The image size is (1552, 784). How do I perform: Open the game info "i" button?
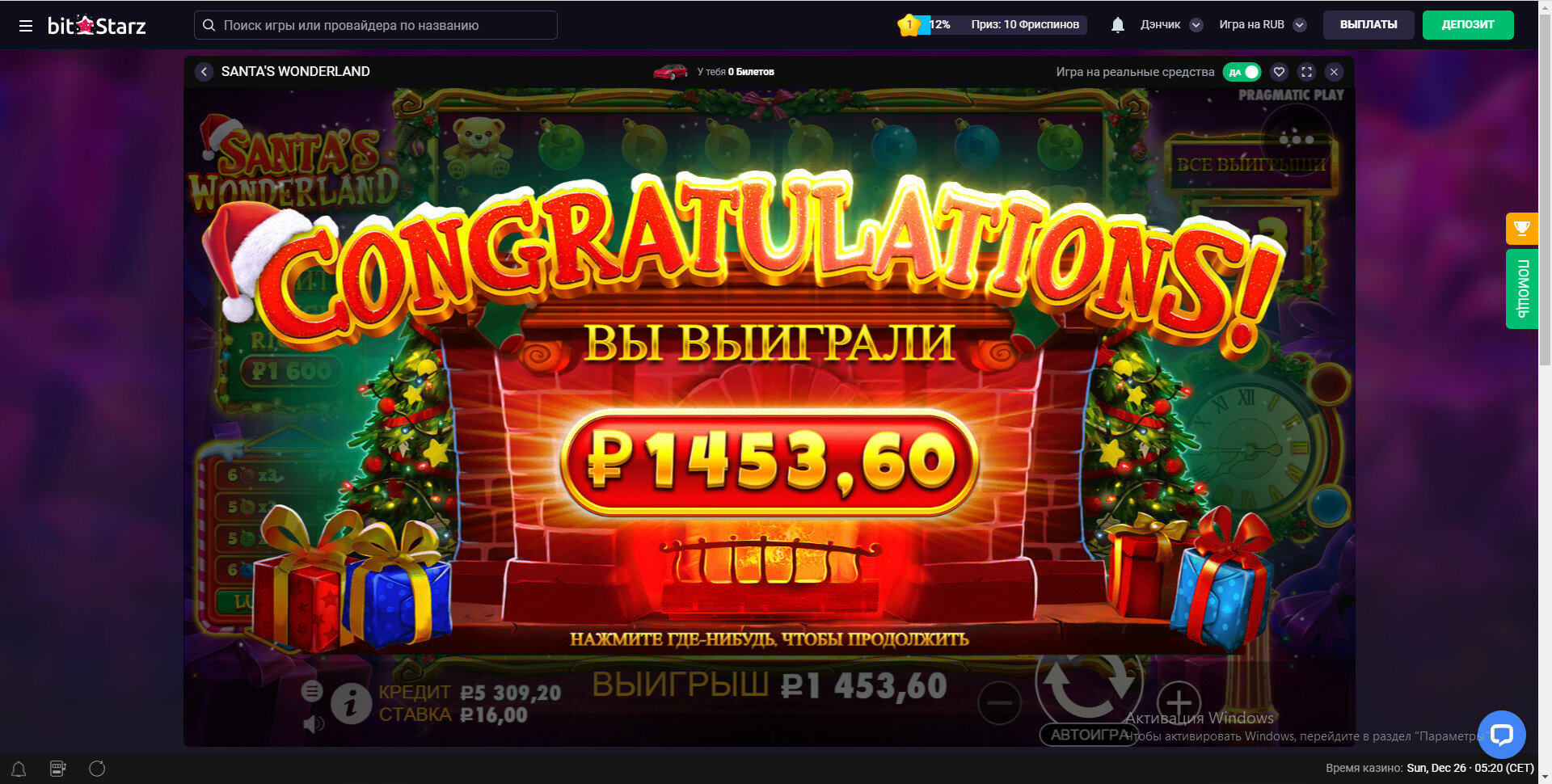[x=351, y=703]
